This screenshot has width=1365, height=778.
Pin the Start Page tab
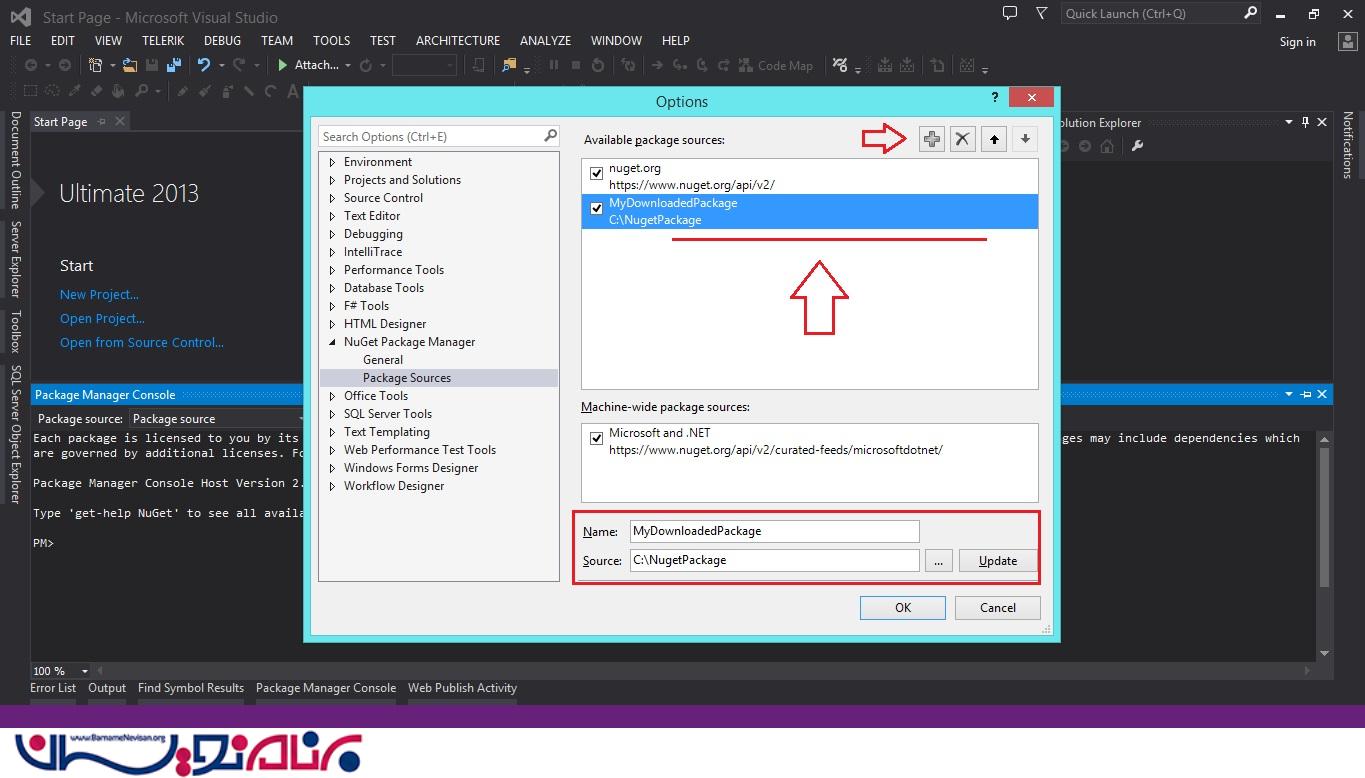click(x=102, y=121)
